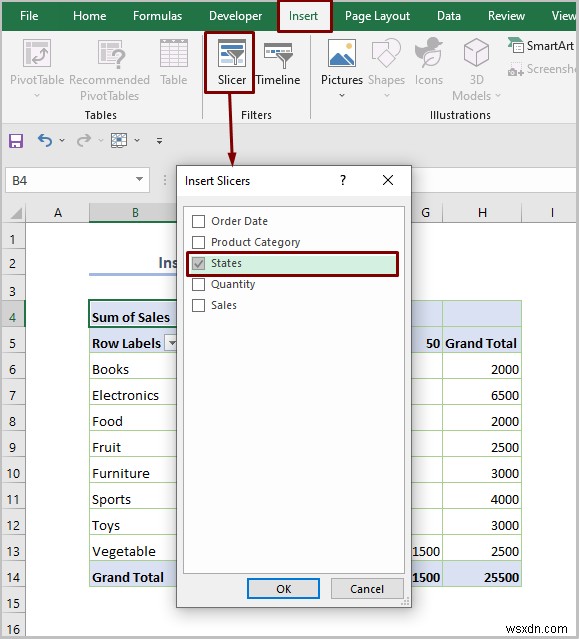Check the Order Date checkbox
579x639 pixels.
[198, 221]
